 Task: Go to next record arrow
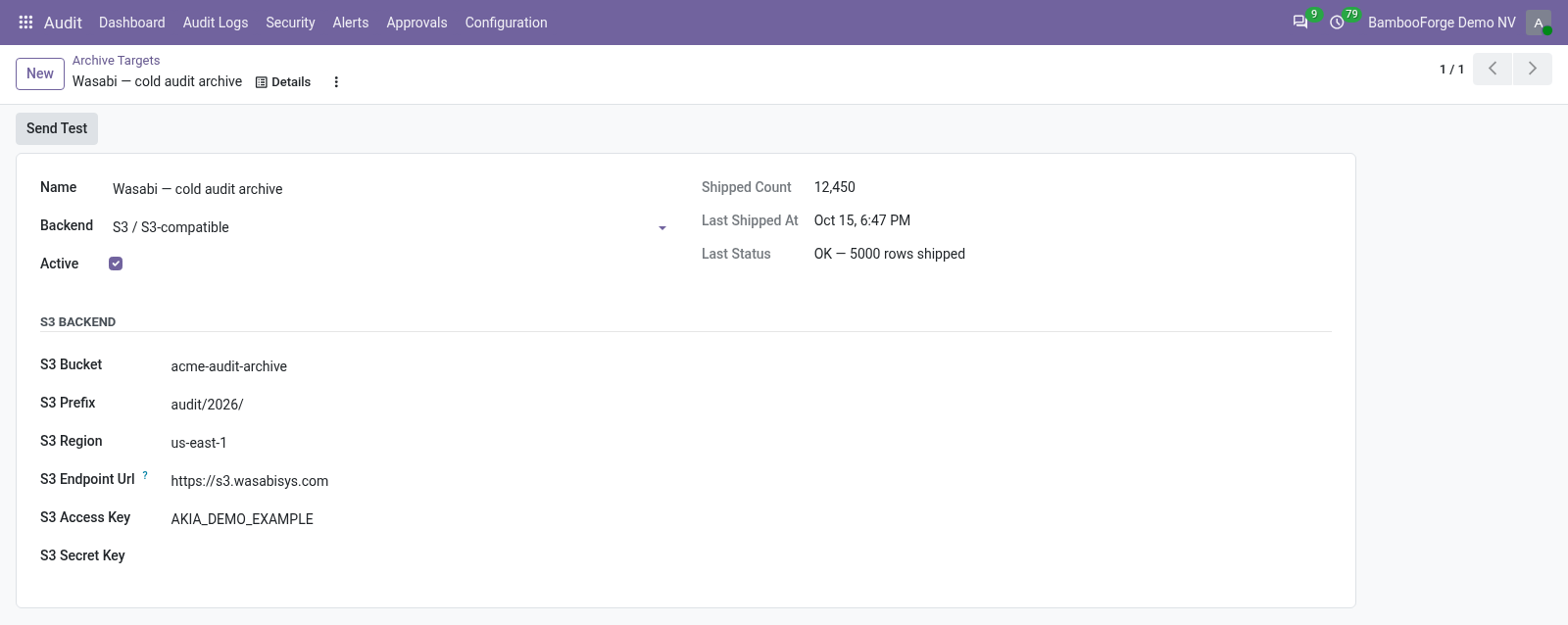1533,69
